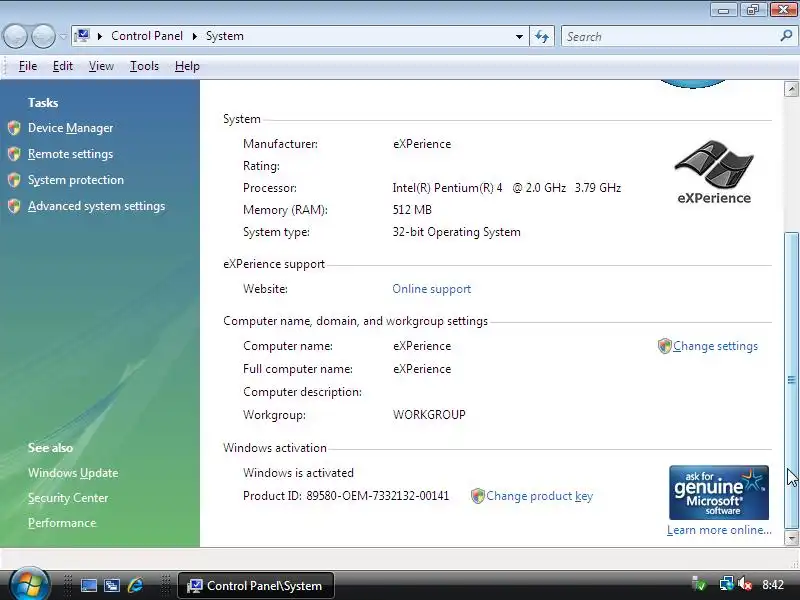Open the Tools menu
This screenshot has height=600, width=800.
click(x=144, y=66)
